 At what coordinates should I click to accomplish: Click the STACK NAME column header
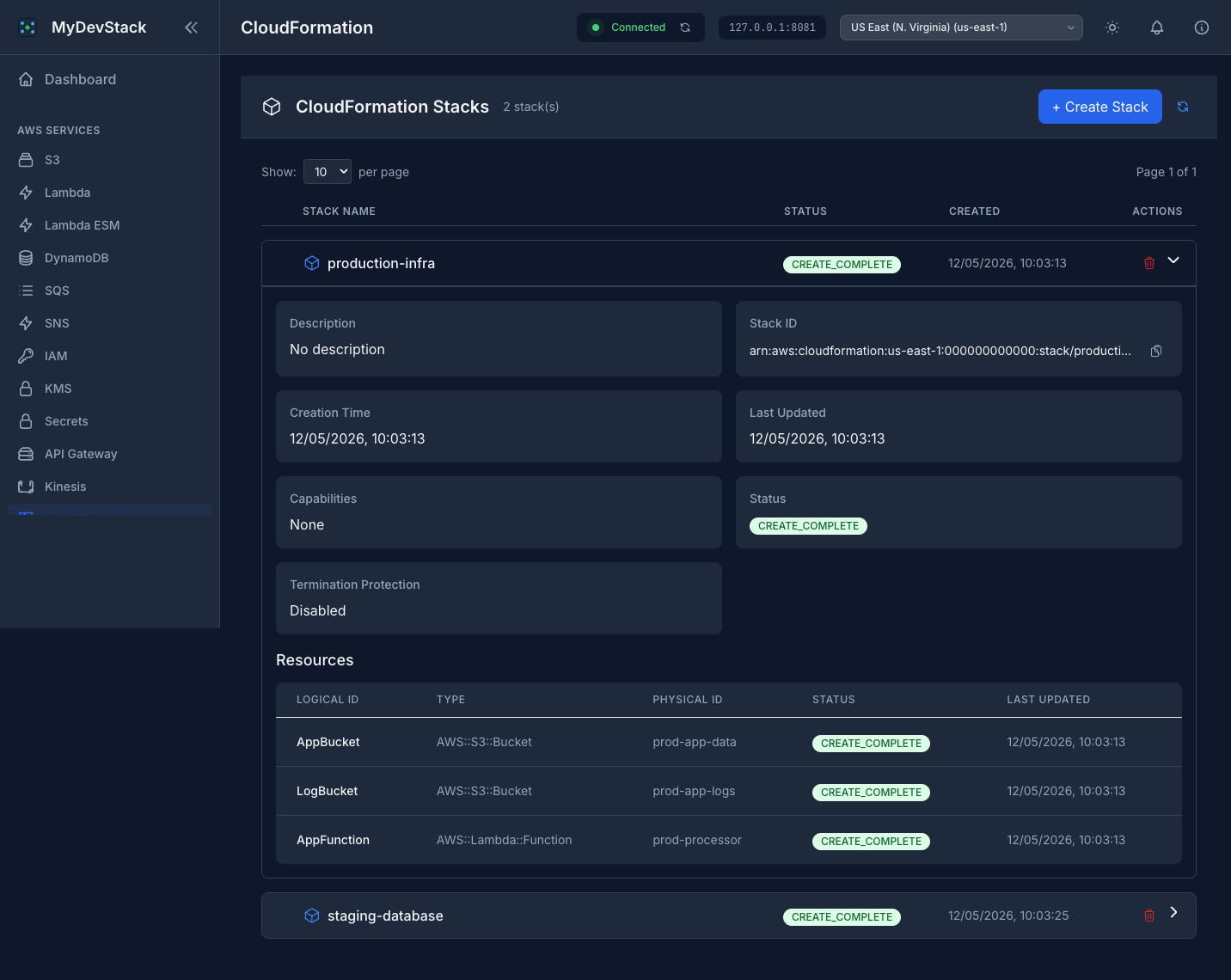point(339,211)
